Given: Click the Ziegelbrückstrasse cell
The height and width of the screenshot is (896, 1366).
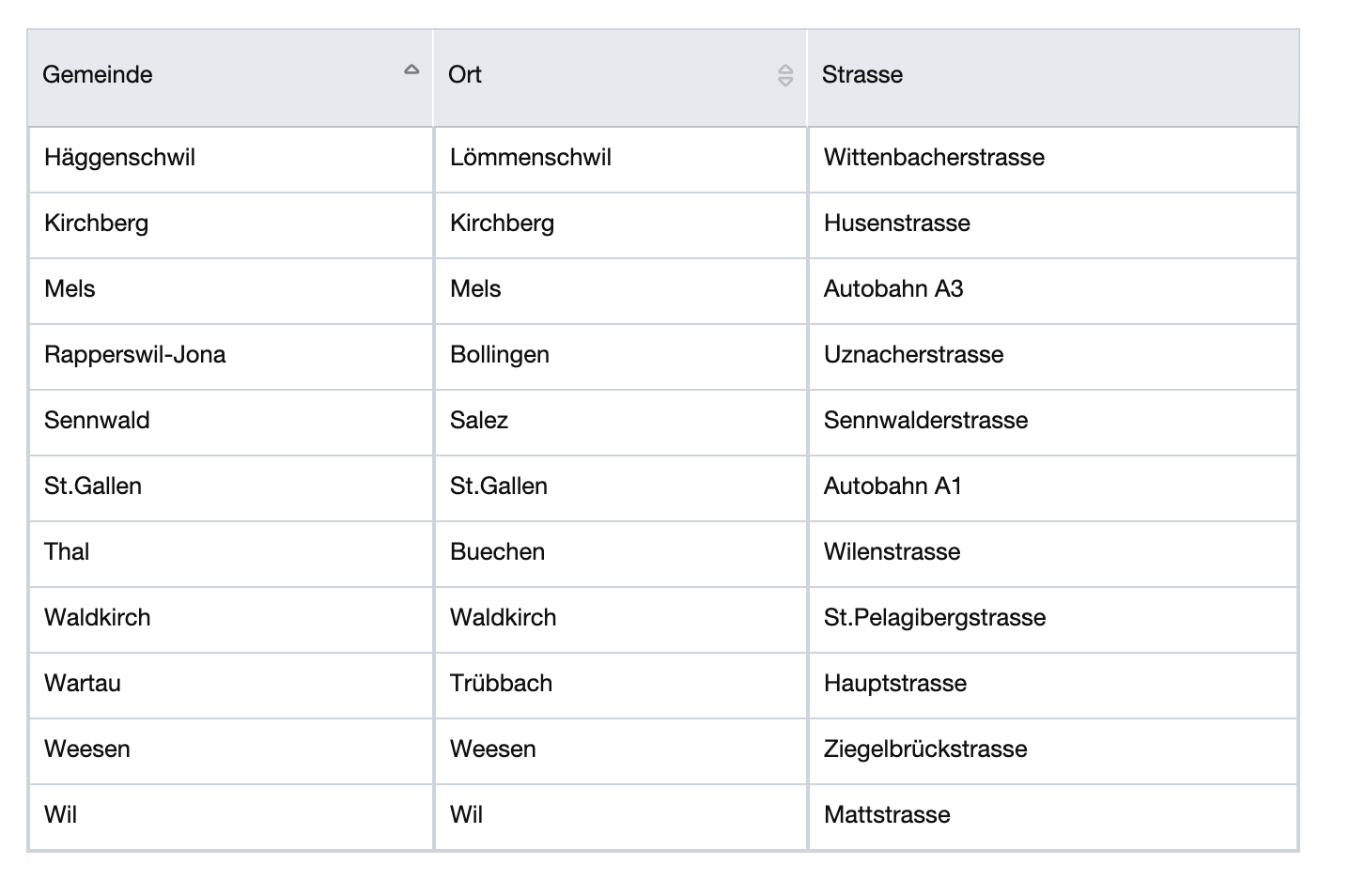Looking at the screenshot, I should click(x=1053, y=751).
